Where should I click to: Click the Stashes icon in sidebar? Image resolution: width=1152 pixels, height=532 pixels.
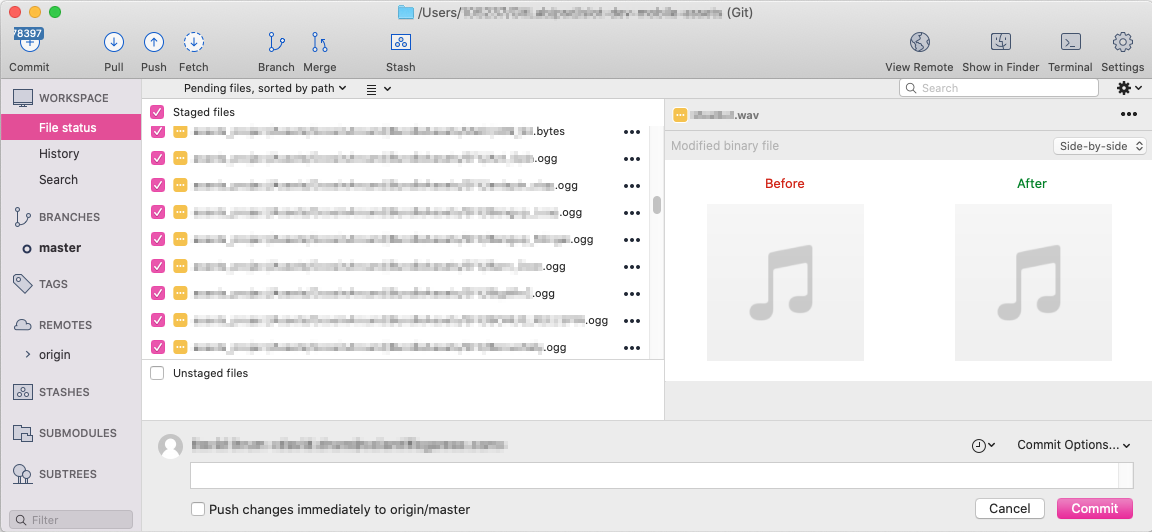point(23,392)
